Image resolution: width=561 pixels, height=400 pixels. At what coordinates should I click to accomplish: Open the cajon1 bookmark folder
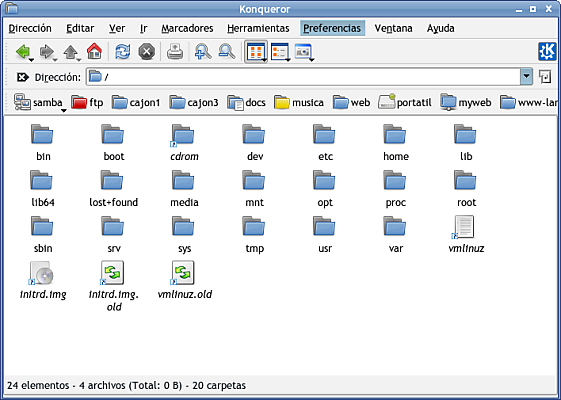coord(136,103)
